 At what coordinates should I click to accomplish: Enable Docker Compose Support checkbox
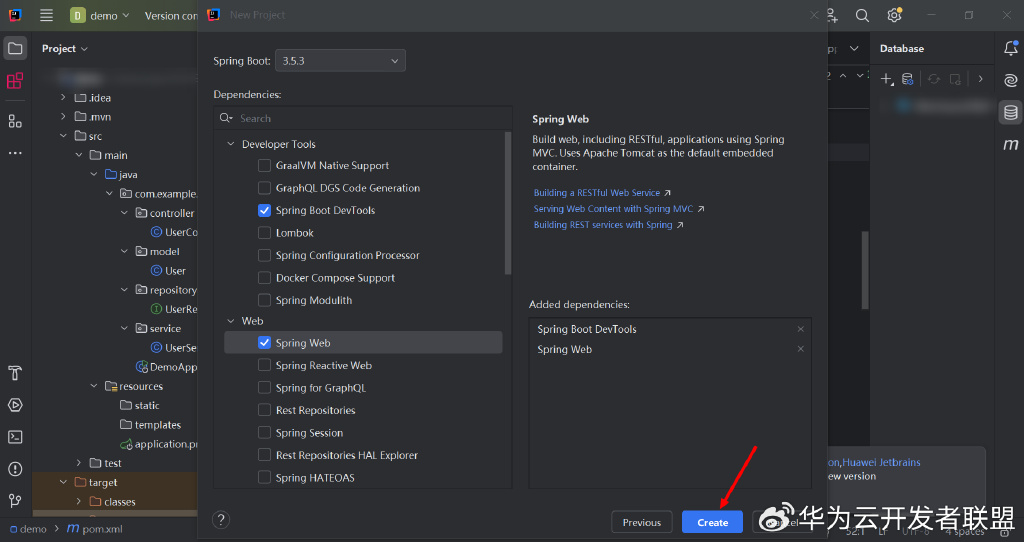(x=264, y=278)
